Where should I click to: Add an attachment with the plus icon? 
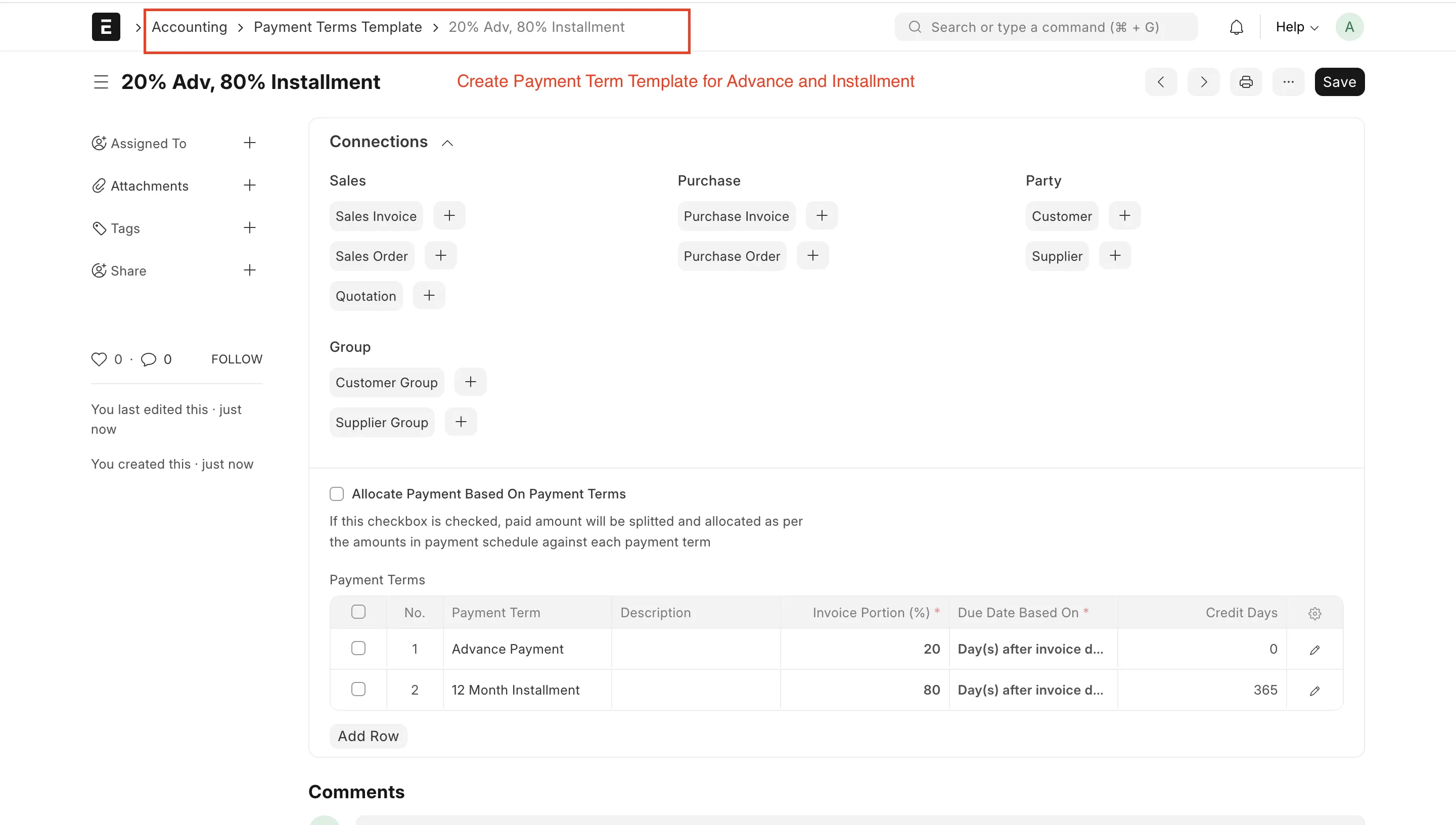click(x=250, y=186)
